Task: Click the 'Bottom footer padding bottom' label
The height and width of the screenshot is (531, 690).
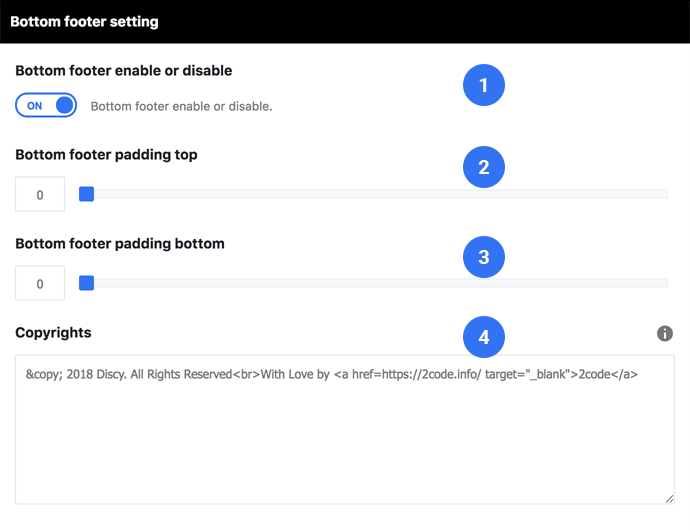Action: click(x=120, y=244)
